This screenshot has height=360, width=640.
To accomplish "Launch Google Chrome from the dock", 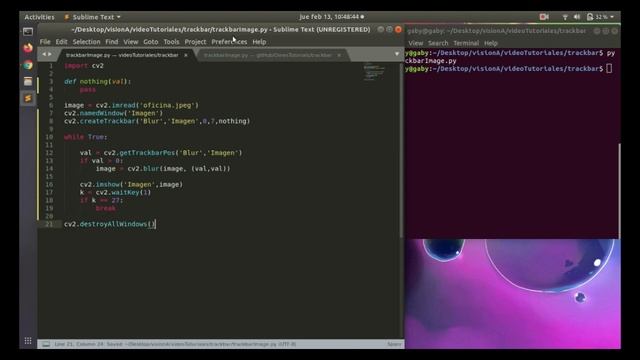I will point(28,65).
